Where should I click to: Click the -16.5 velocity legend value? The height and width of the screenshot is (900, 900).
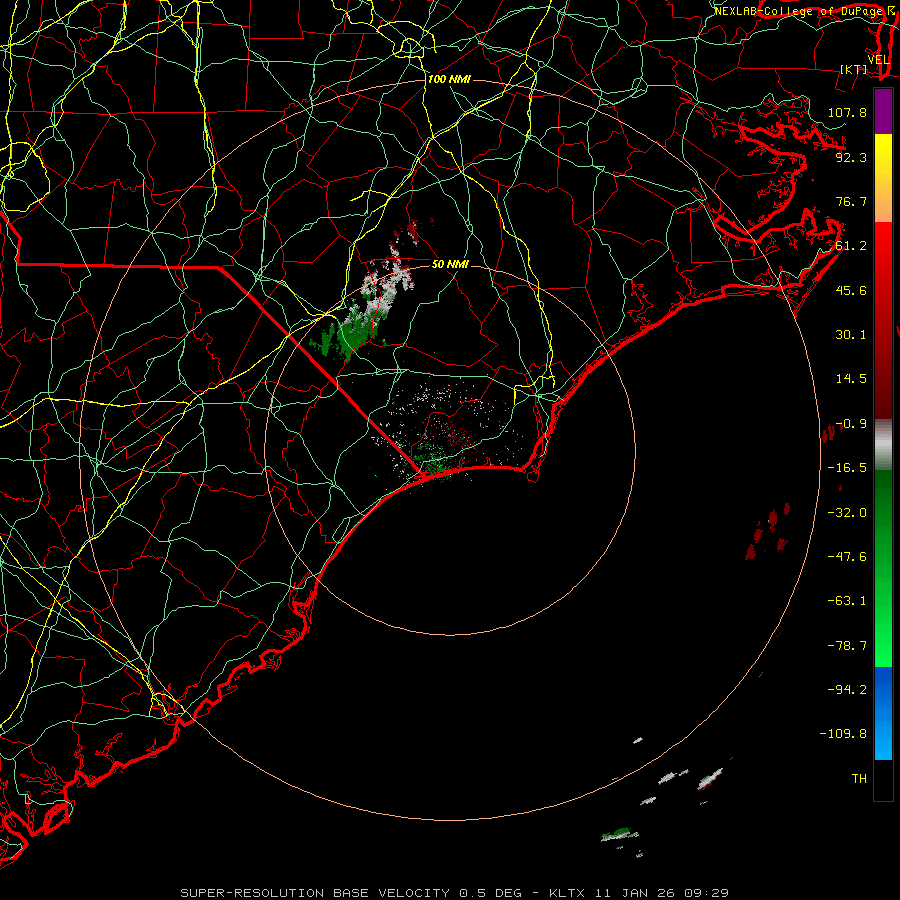tap(847, 468)
